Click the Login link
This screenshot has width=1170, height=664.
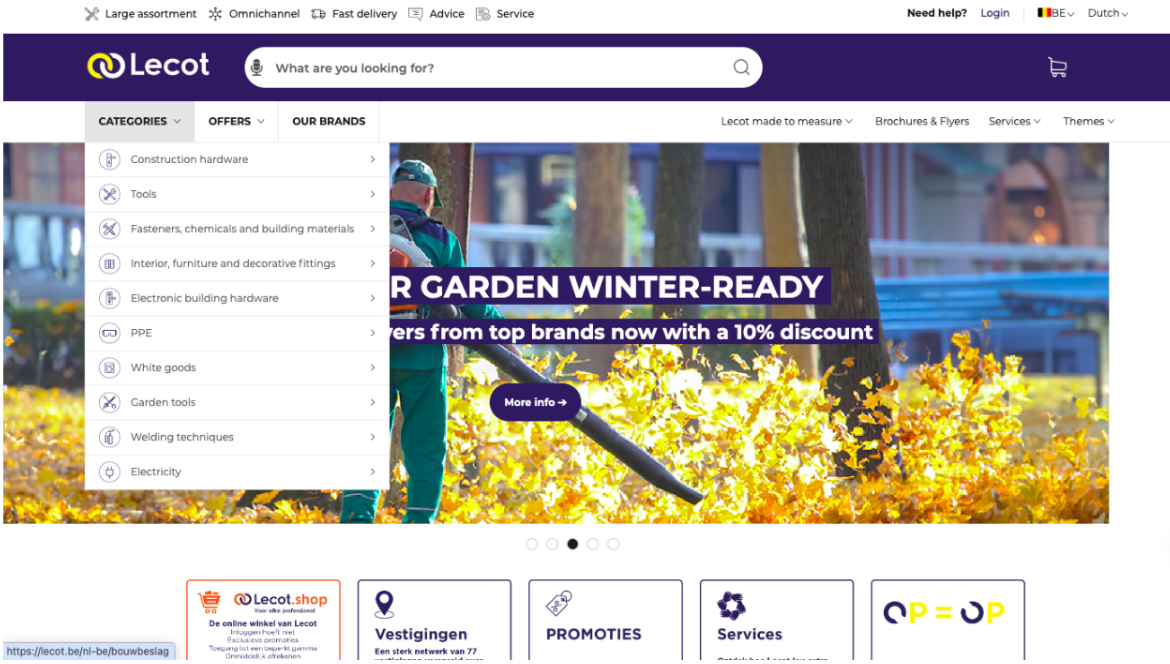995,13
